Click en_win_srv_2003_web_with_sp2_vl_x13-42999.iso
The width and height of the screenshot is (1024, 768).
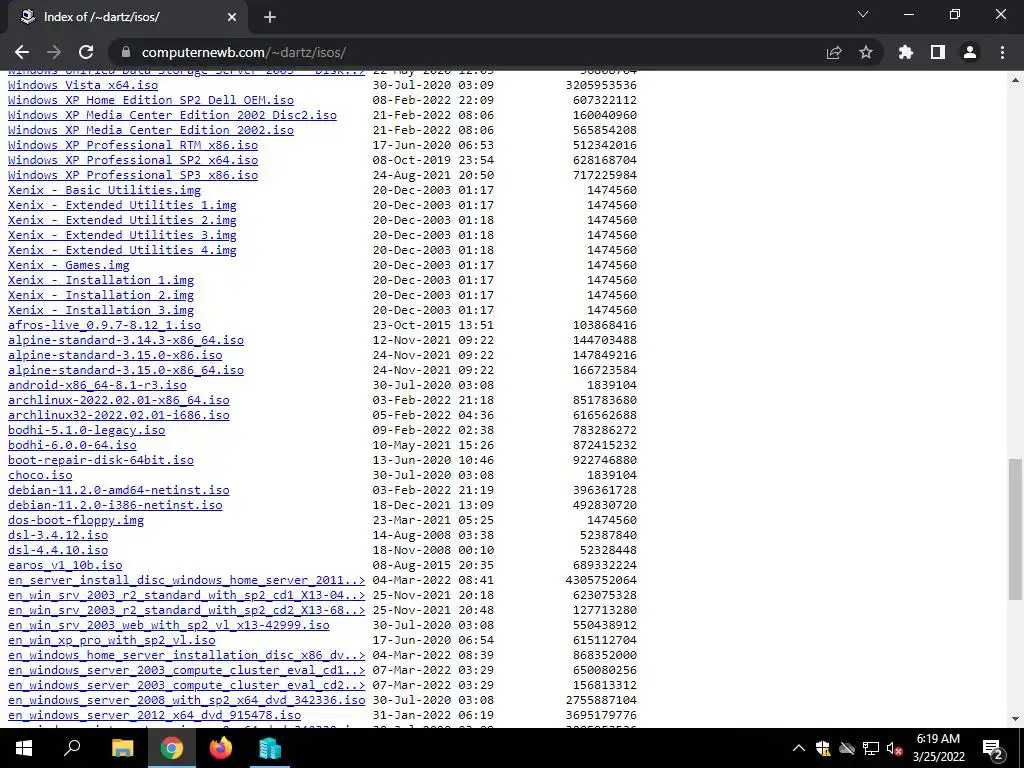tap(168, 625)
